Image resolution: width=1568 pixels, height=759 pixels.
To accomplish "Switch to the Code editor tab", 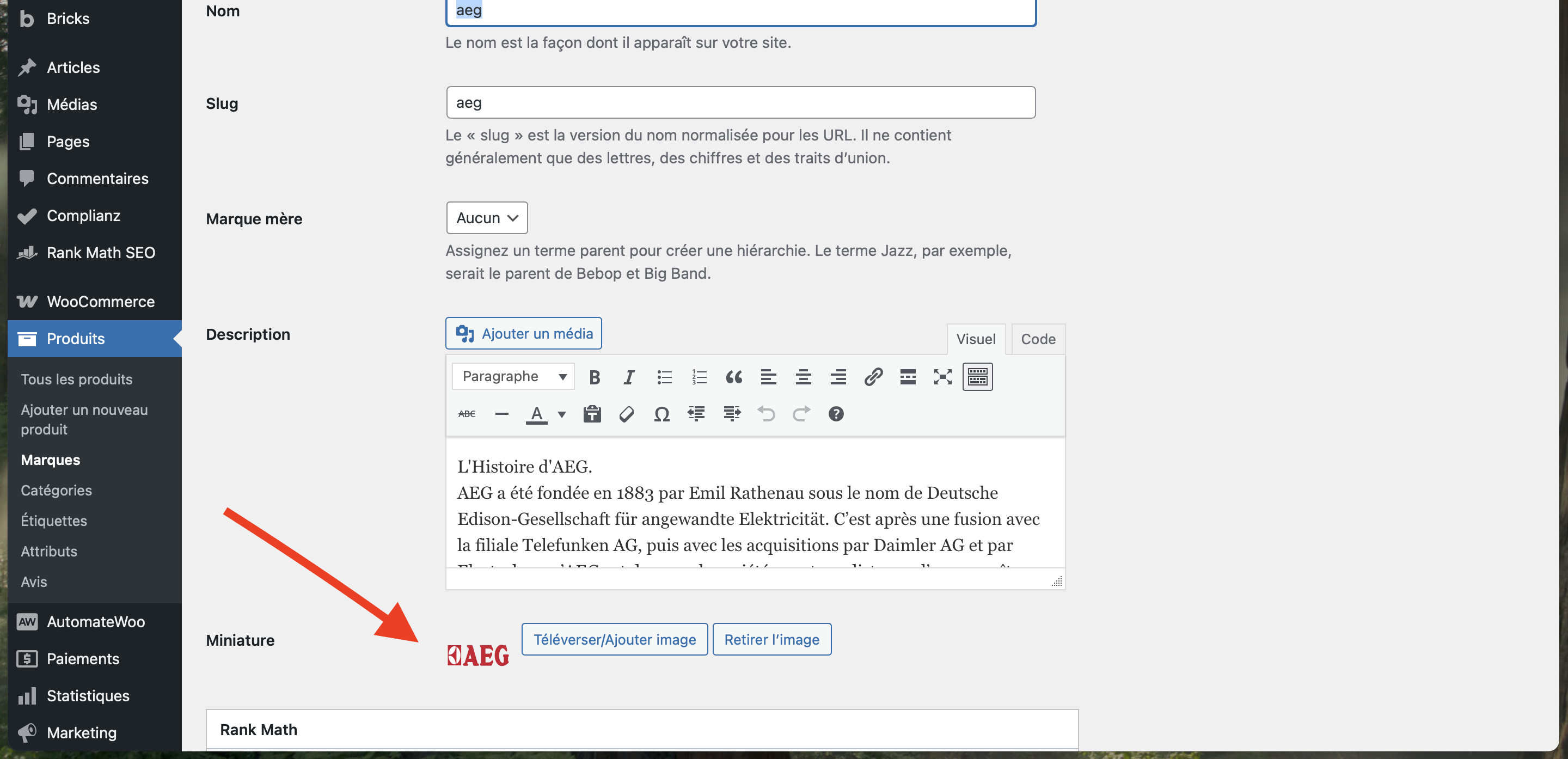I will (1037, 339).
